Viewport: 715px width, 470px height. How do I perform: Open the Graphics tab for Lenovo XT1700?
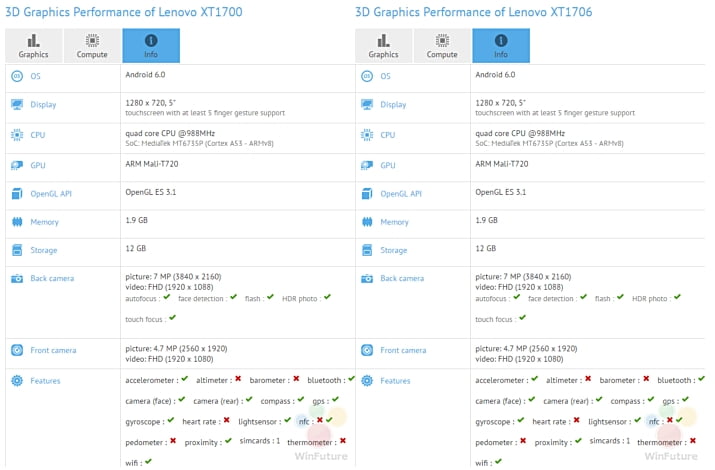pos(34,46)
